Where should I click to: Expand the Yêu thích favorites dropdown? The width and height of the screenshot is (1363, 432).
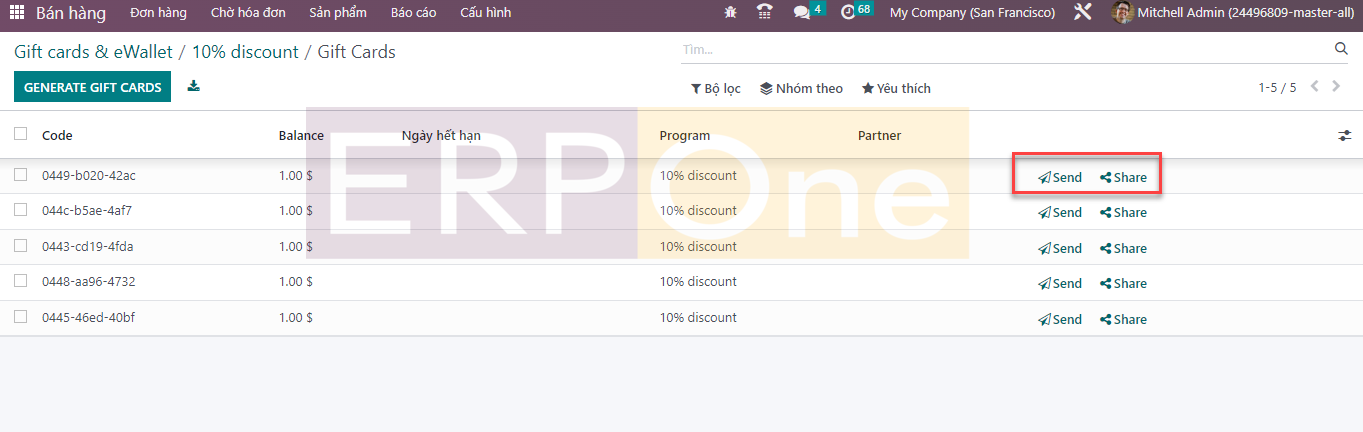tap(896, 89)
